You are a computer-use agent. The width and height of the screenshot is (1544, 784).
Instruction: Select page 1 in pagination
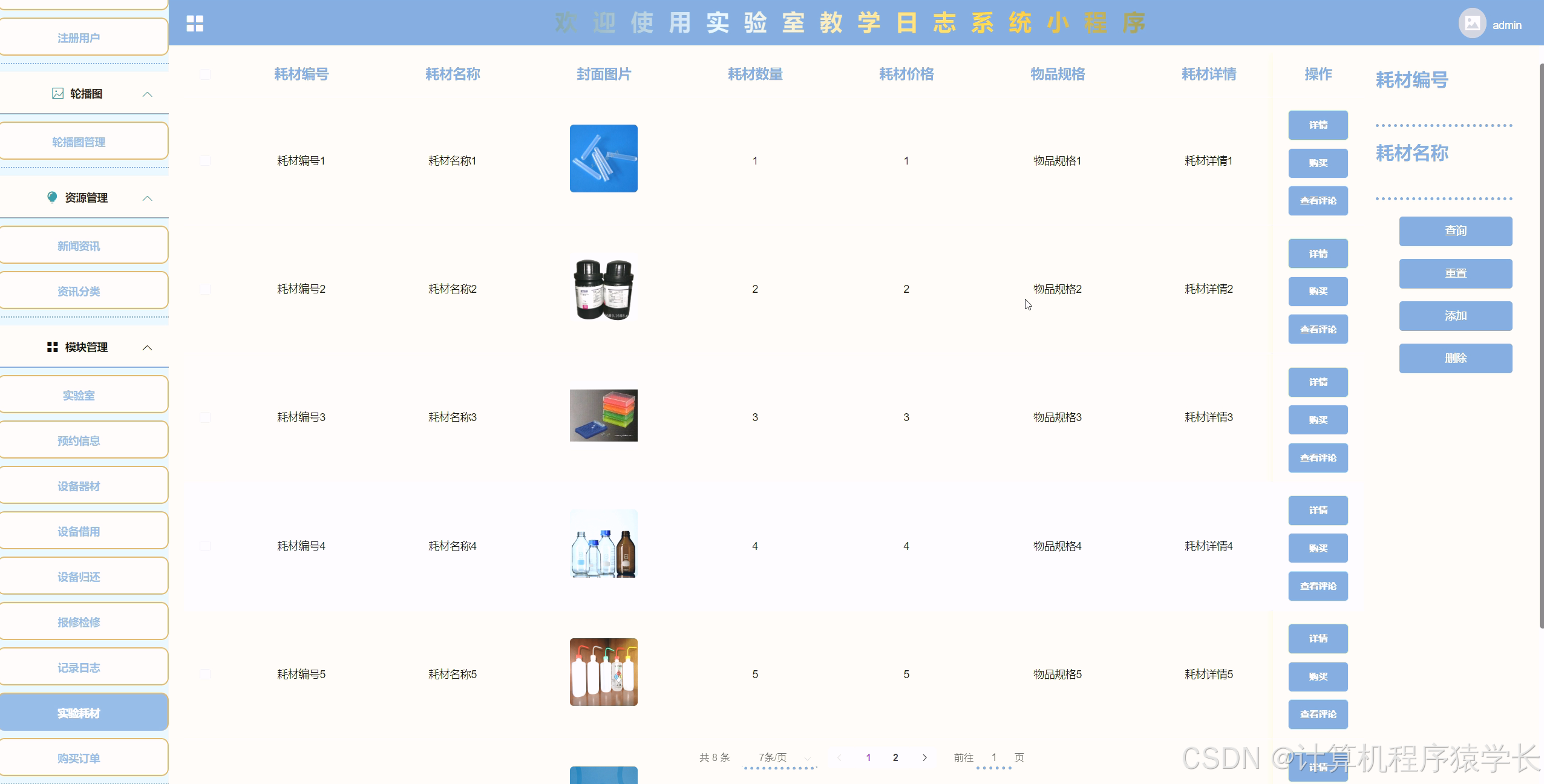868,757
